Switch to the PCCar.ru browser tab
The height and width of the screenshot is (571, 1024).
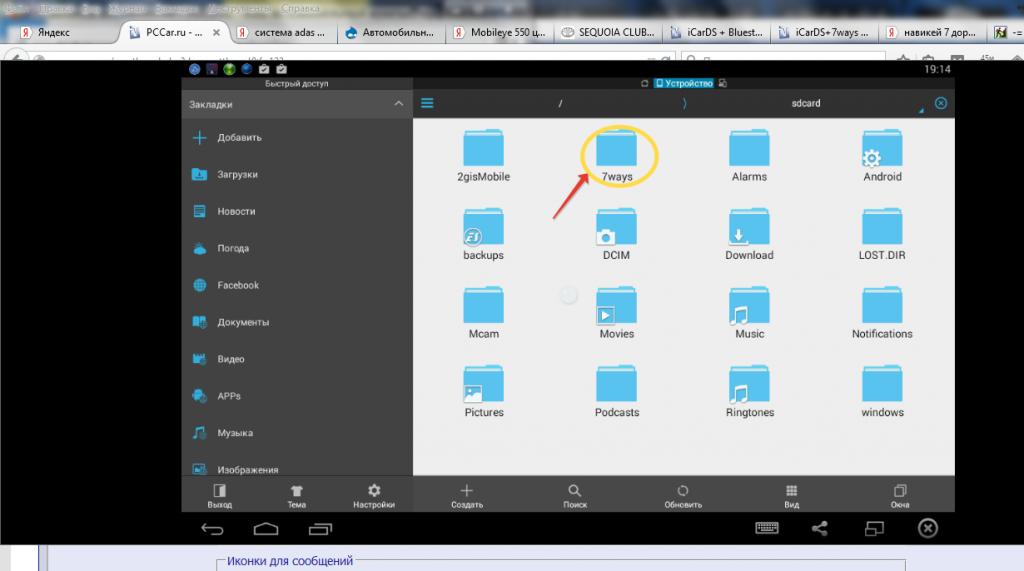tap(175, 32)
